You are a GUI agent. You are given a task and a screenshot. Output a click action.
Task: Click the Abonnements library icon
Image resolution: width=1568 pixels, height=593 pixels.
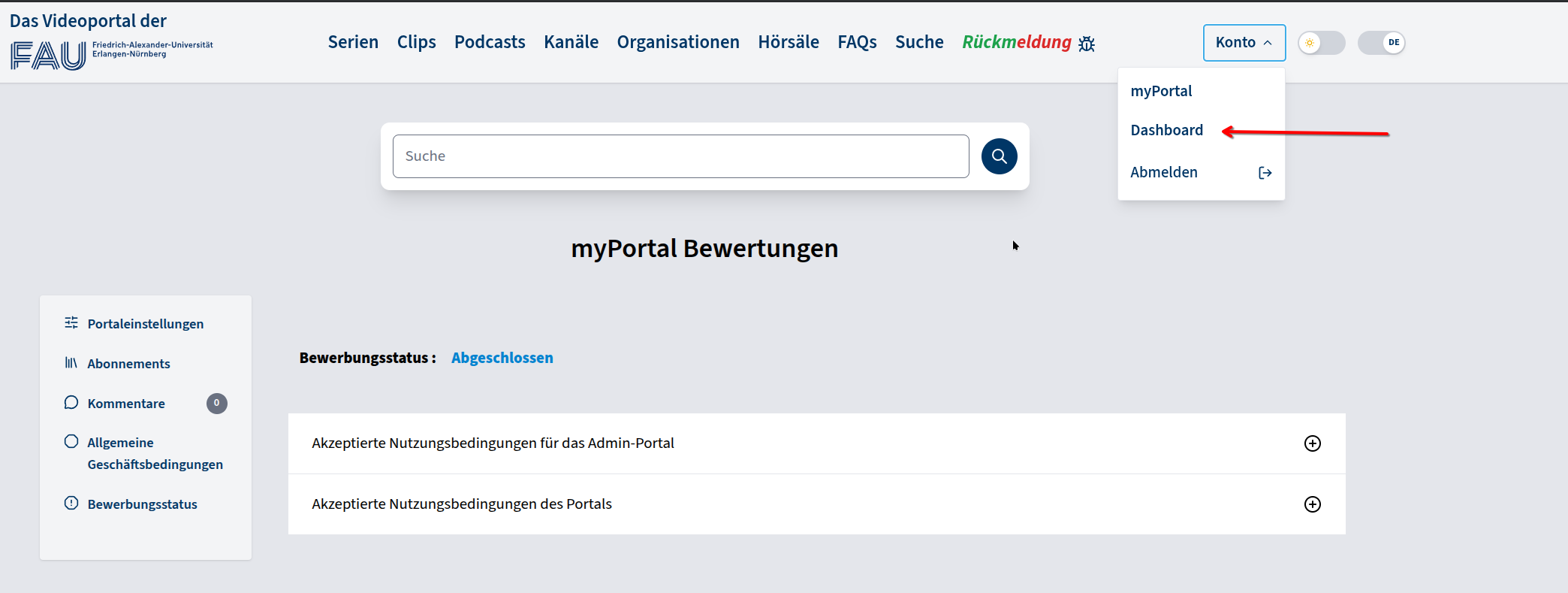tap(71, 363)
